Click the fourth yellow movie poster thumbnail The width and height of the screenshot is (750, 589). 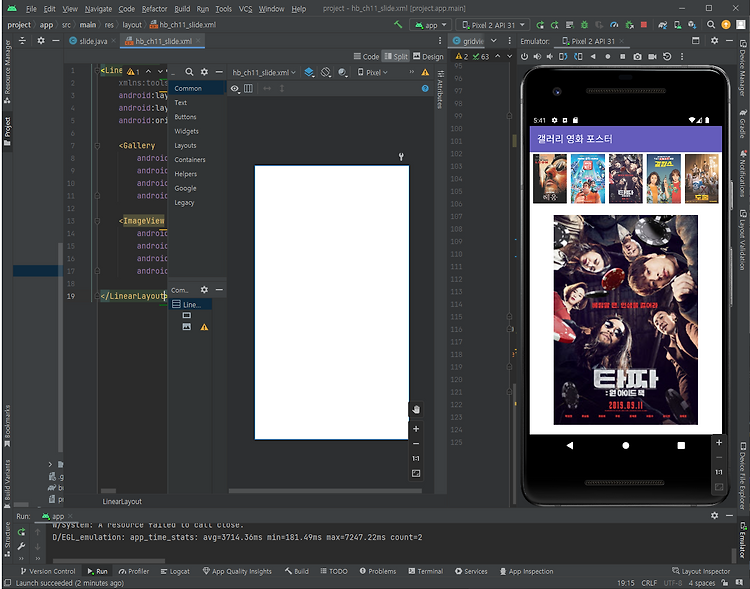point(663,178)
